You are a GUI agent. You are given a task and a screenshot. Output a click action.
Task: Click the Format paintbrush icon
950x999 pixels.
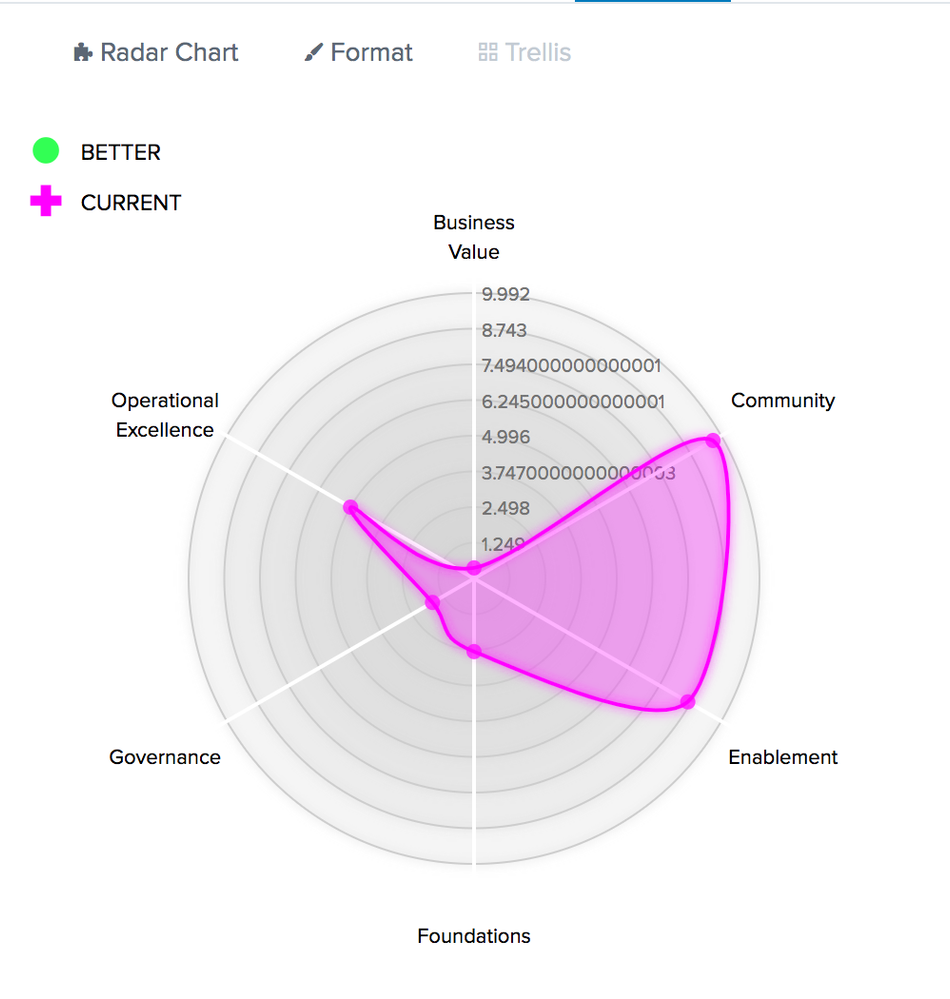click(314, 53)
